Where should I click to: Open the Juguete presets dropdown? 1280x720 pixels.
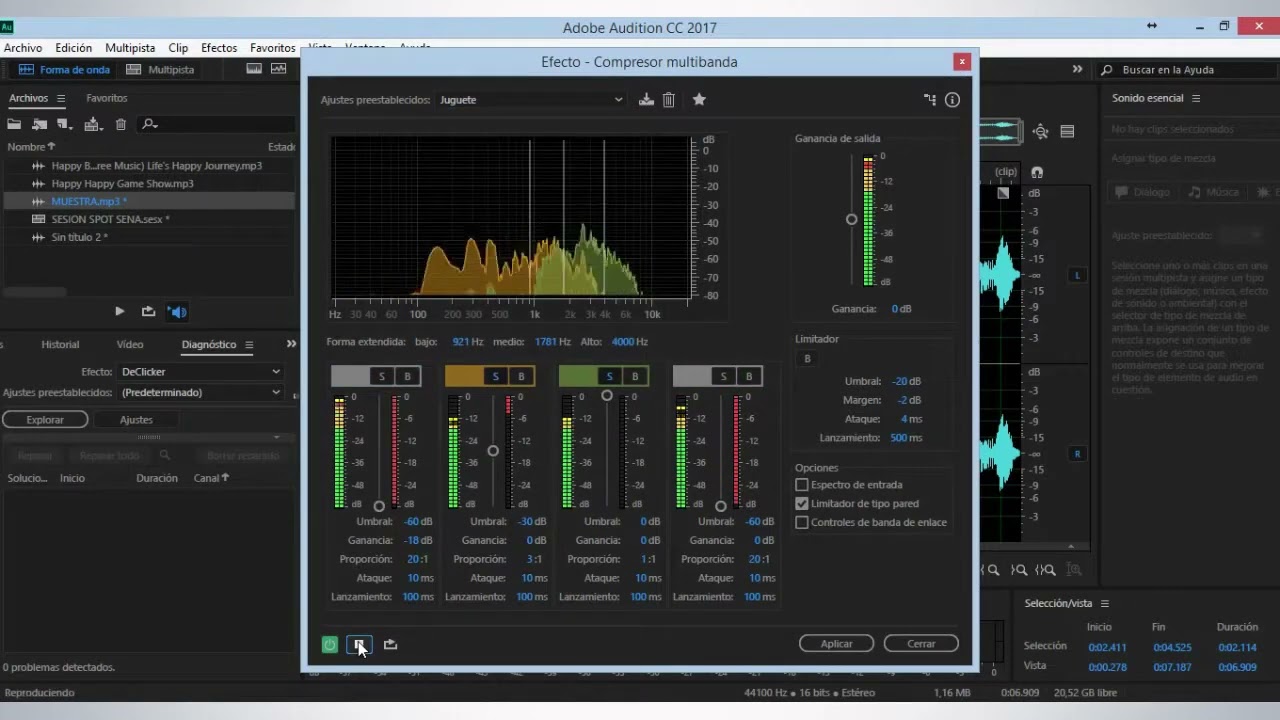(x=531, y=100)
